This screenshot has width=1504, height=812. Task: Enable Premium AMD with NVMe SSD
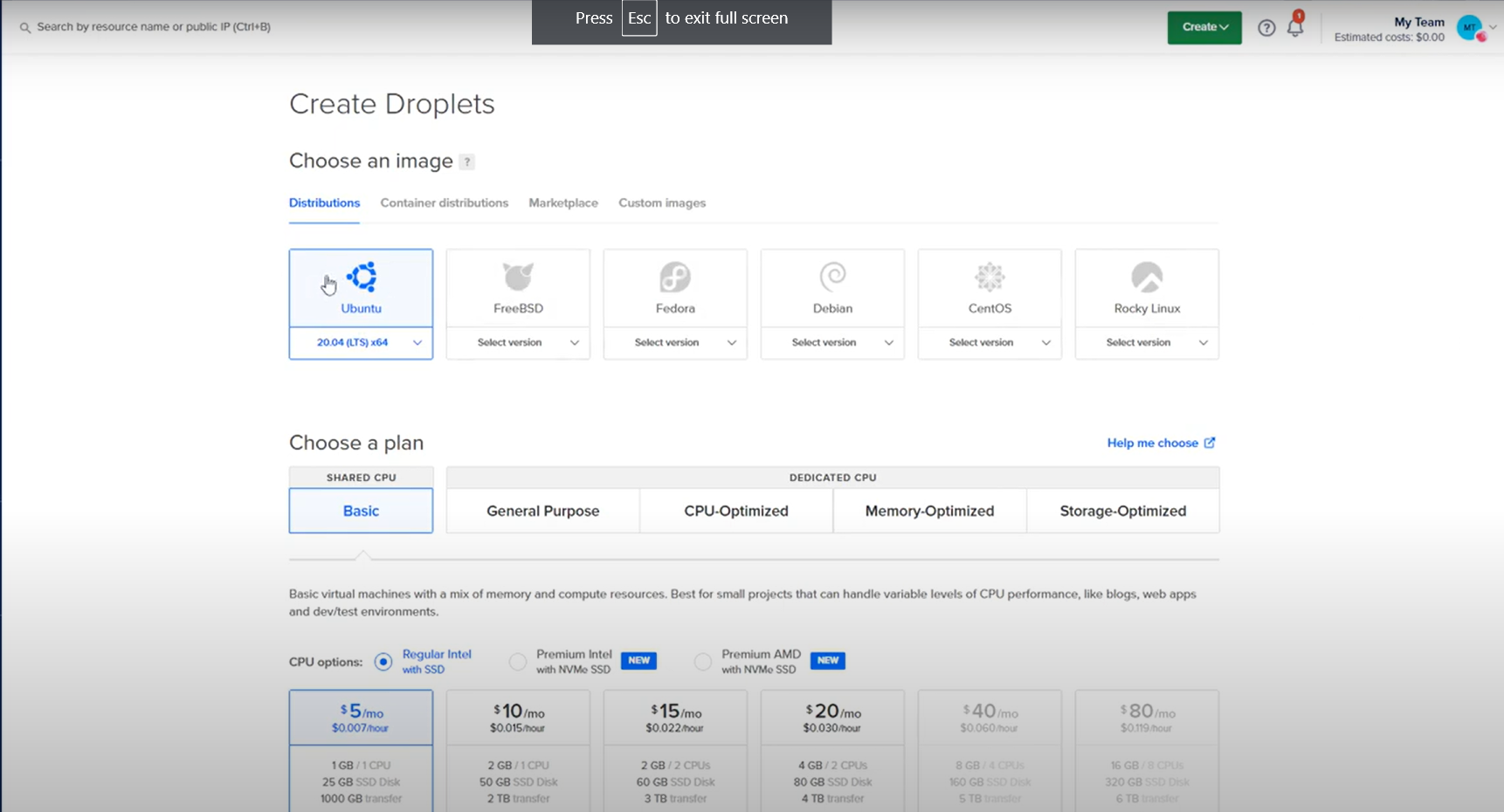[703, 662]
